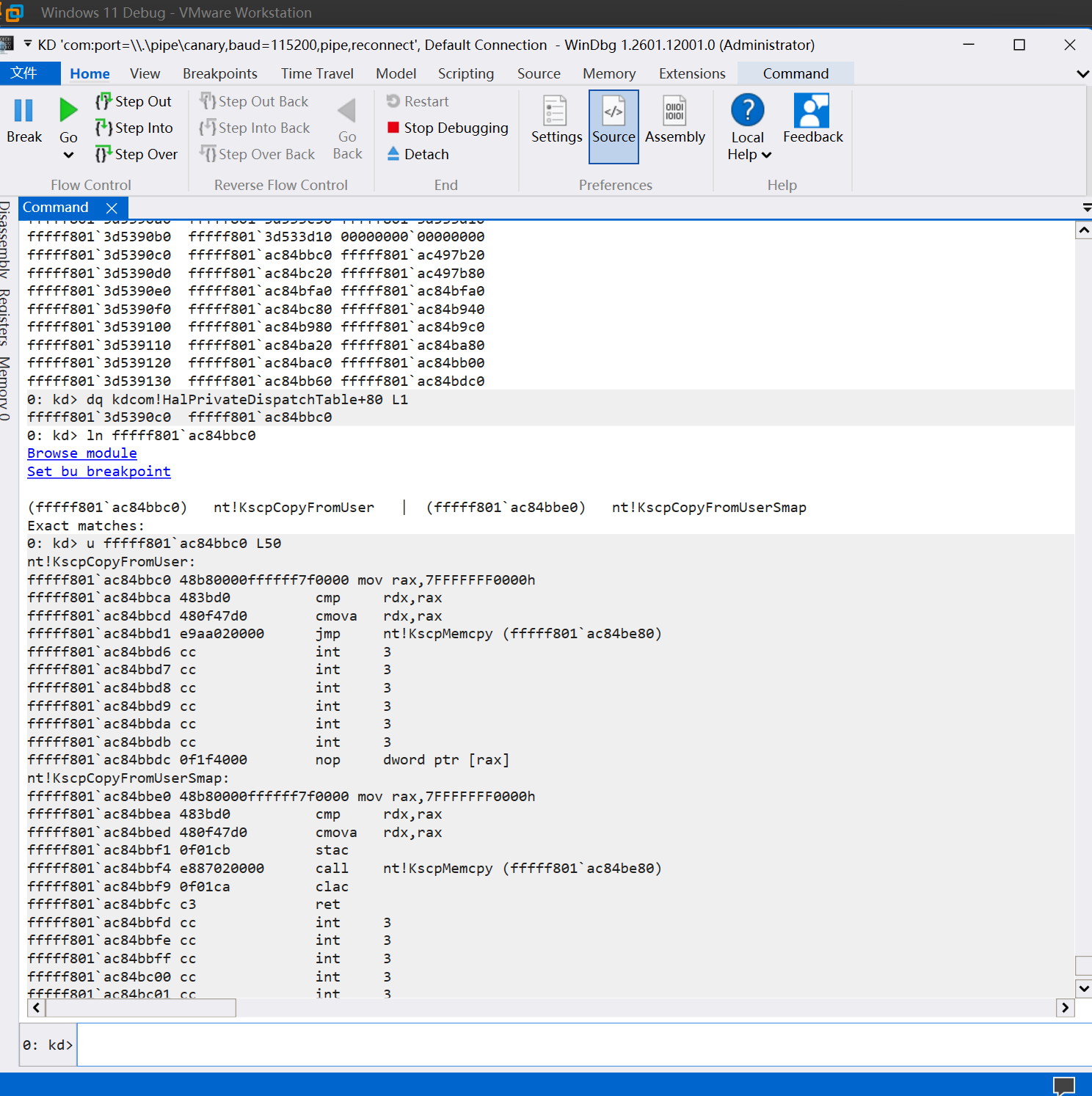Click the Browse module link
Image resolution: width=1092 pixels, height=1096 pixels.
click(x=82, y=453)
